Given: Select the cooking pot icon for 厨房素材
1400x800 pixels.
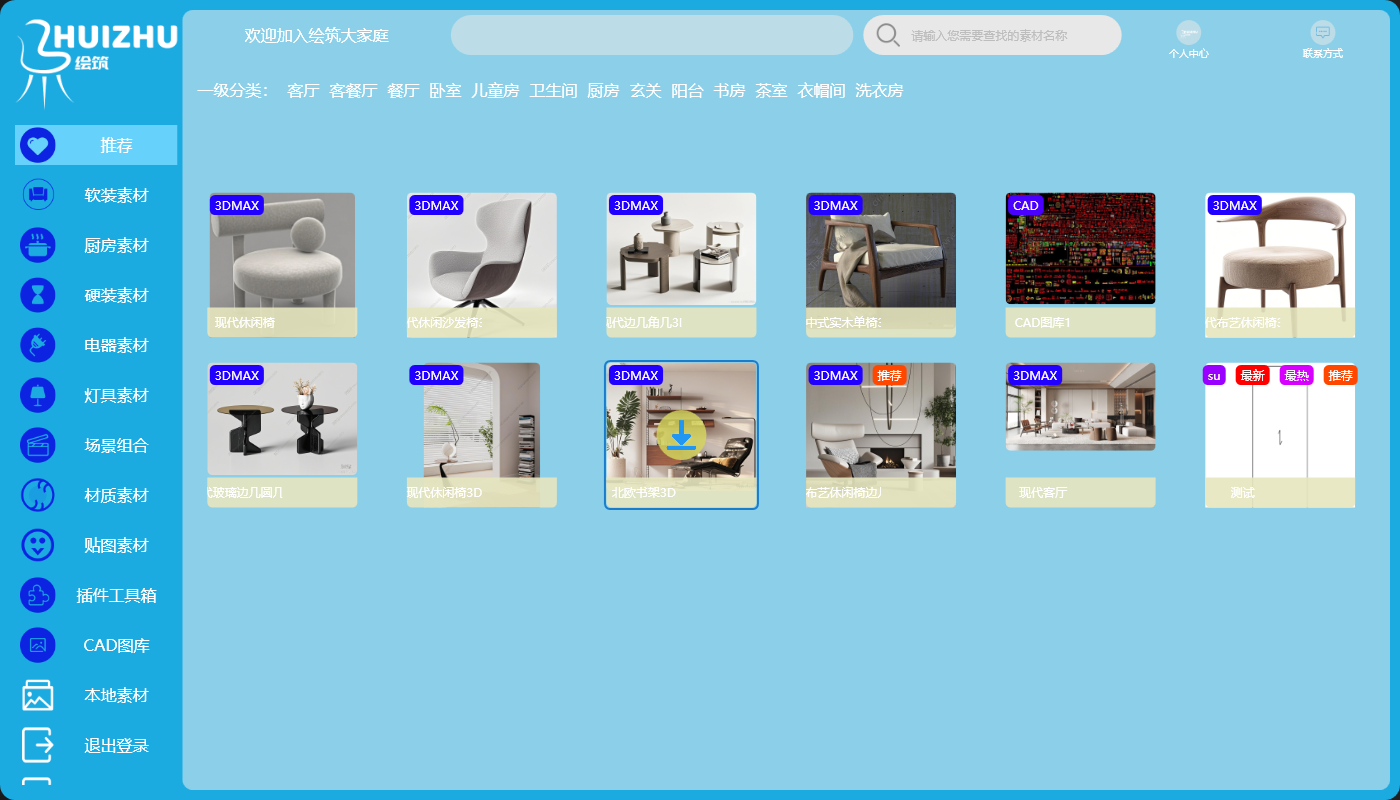Looking at the screenshot, I should pyautogui.click(x=38, y=245).
